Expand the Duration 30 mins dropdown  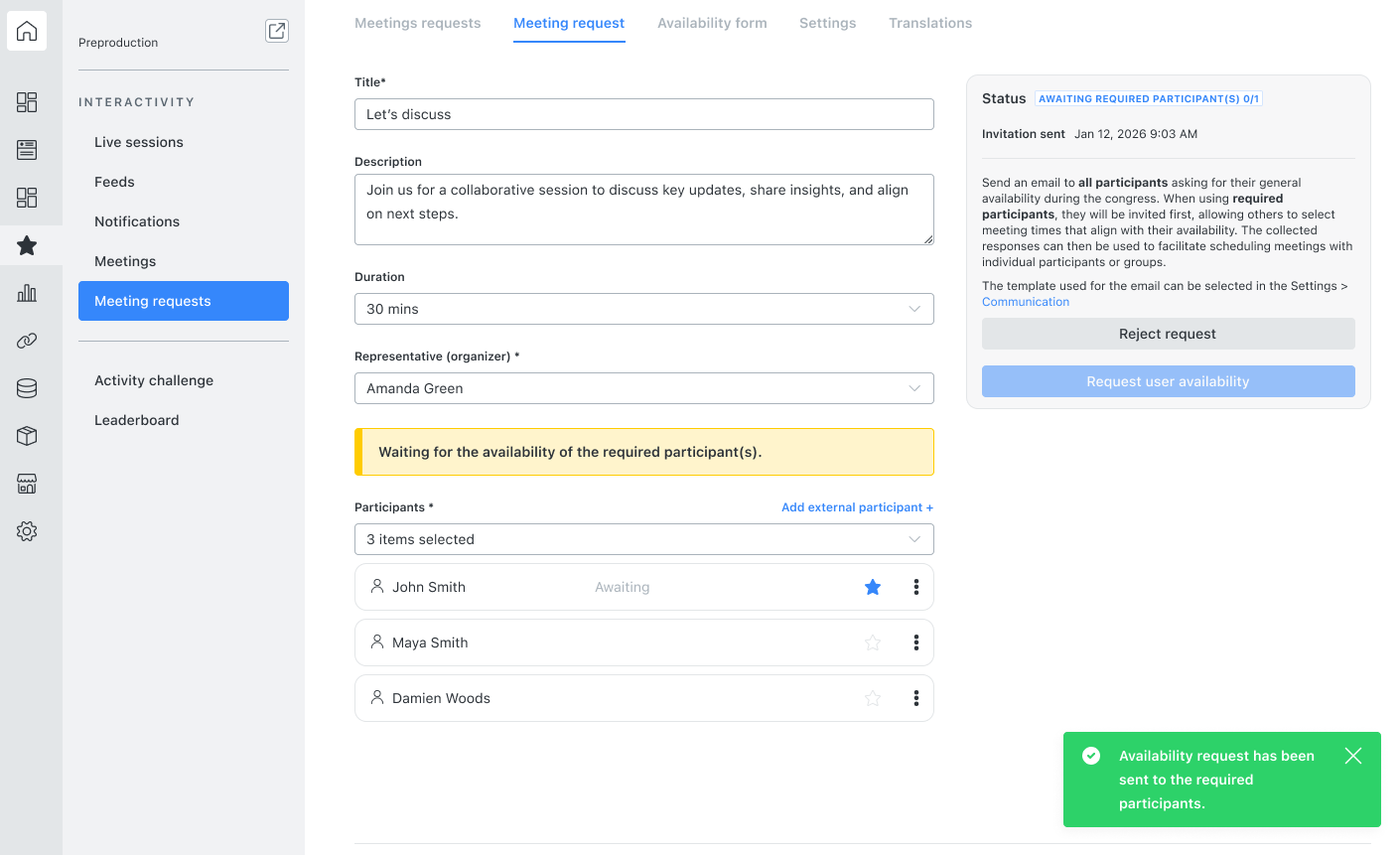coord(644,309)
